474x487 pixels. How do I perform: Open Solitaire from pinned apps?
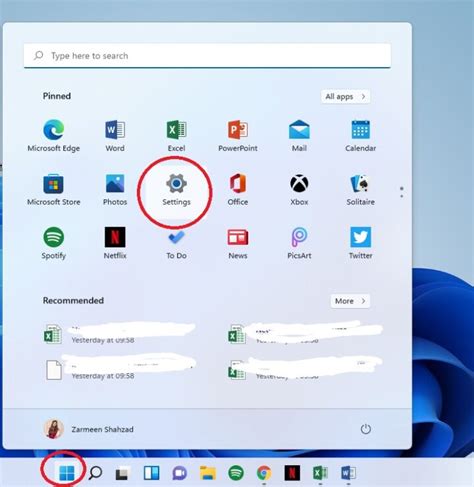pos(360,189)
